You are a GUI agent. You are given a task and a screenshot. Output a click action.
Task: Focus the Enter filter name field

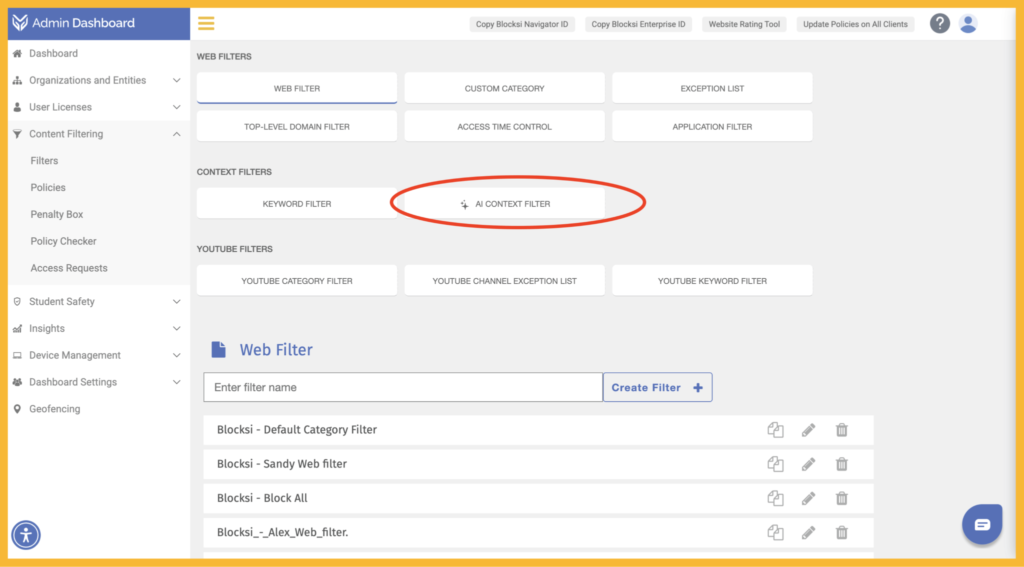coord(403,387)
